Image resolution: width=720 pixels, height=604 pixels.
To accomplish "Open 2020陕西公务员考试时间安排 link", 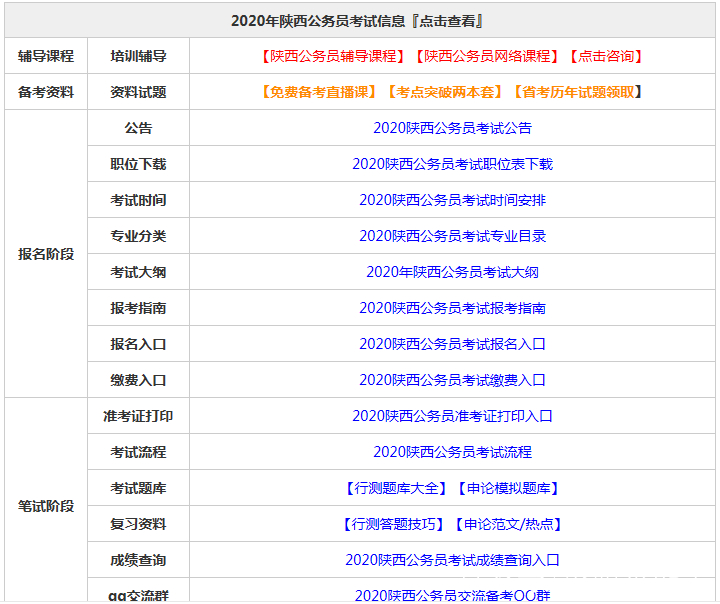I will tap(452, 200).
